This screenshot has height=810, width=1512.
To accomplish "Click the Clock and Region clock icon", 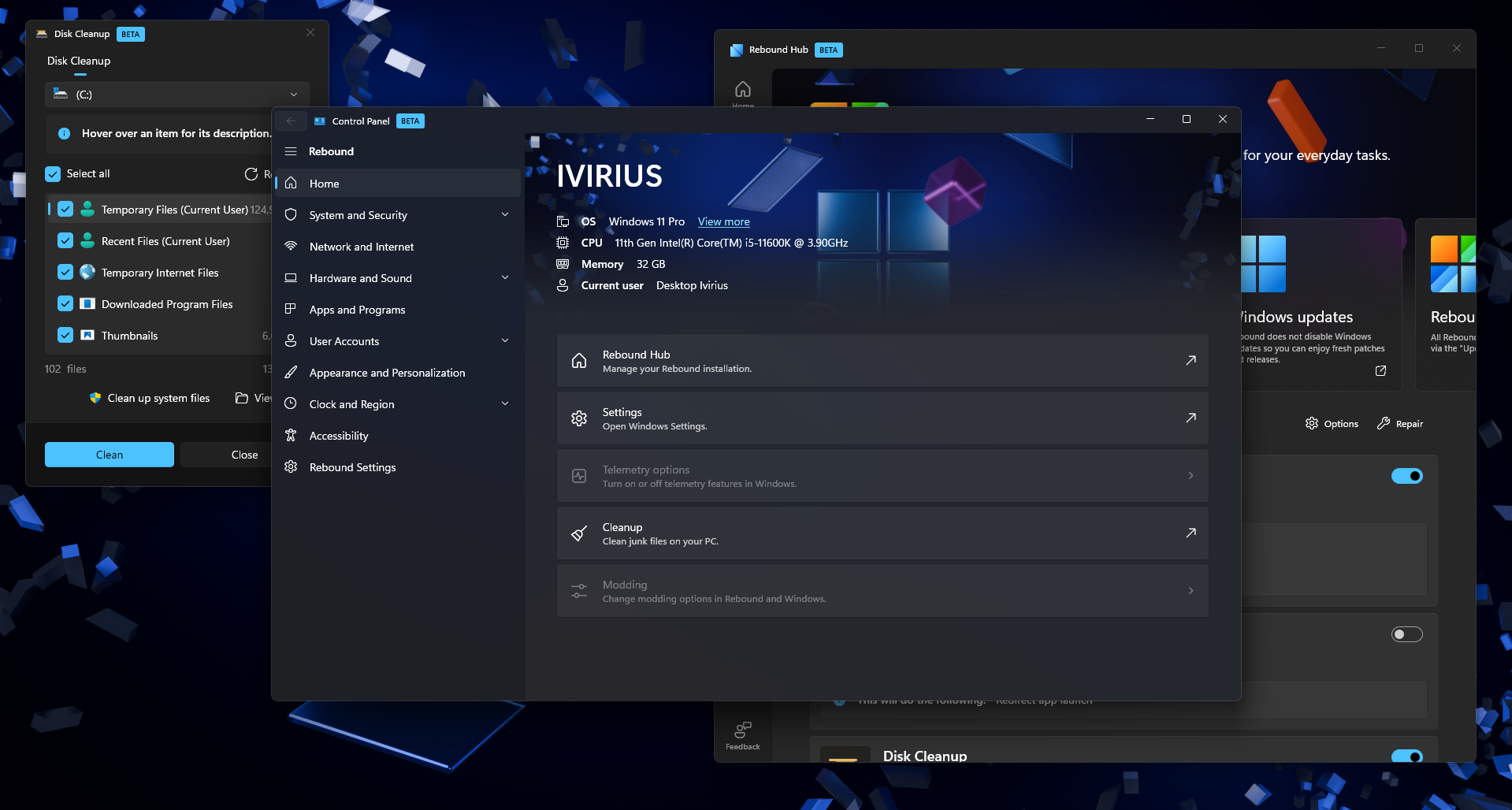I will pyautogui.click(x=291, y=403).
